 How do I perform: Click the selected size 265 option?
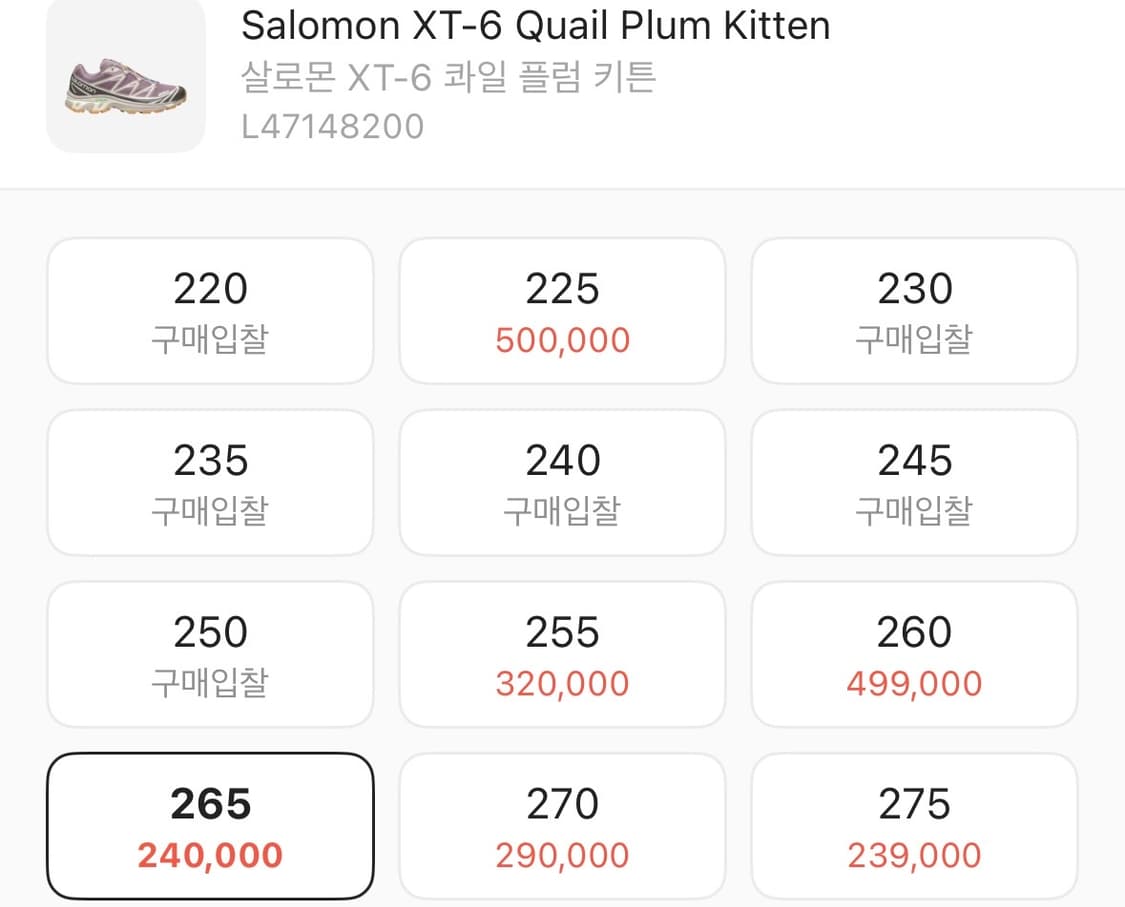pyautogui.click(x=210, y=826)
